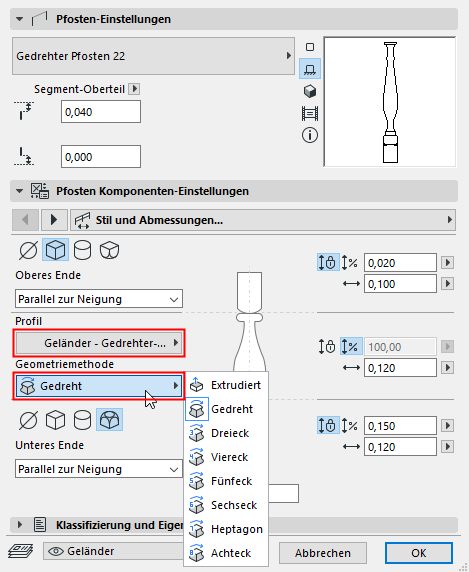
Task: Open the Oberes Ende Parallel zur Neigung dropdown
Action: [99, 299]
